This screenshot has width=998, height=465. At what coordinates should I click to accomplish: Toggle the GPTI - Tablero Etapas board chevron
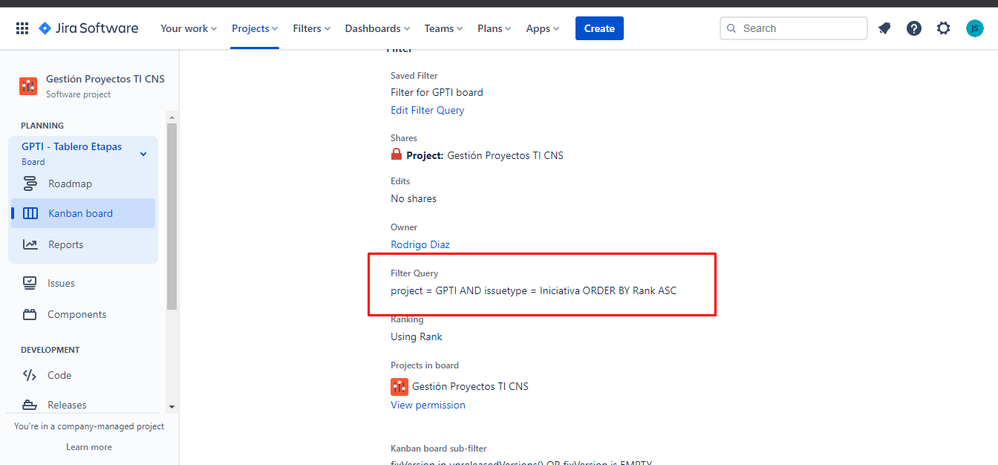(143, 154)
